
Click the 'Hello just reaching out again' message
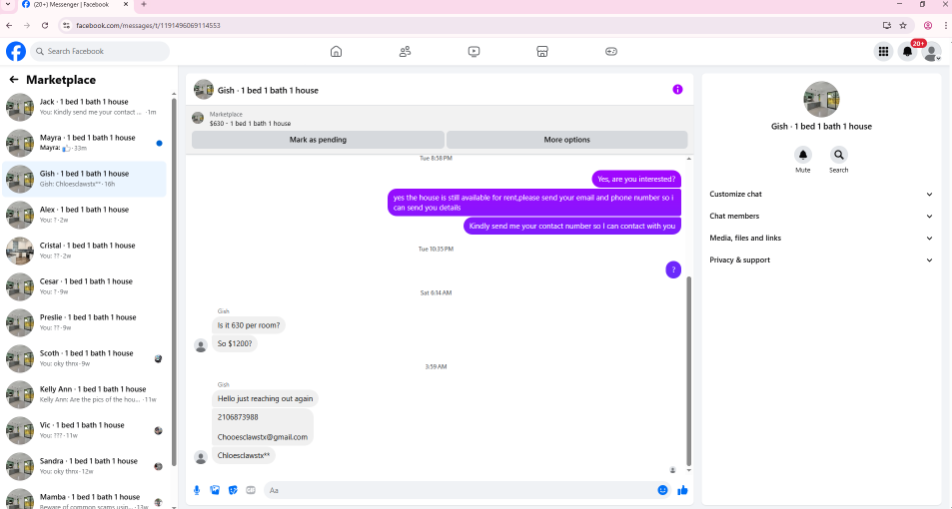(265, 398)
